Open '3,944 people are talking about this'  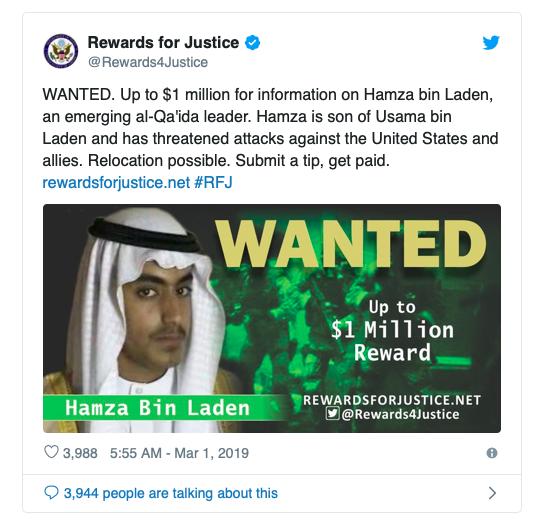(x=171, y=493)
